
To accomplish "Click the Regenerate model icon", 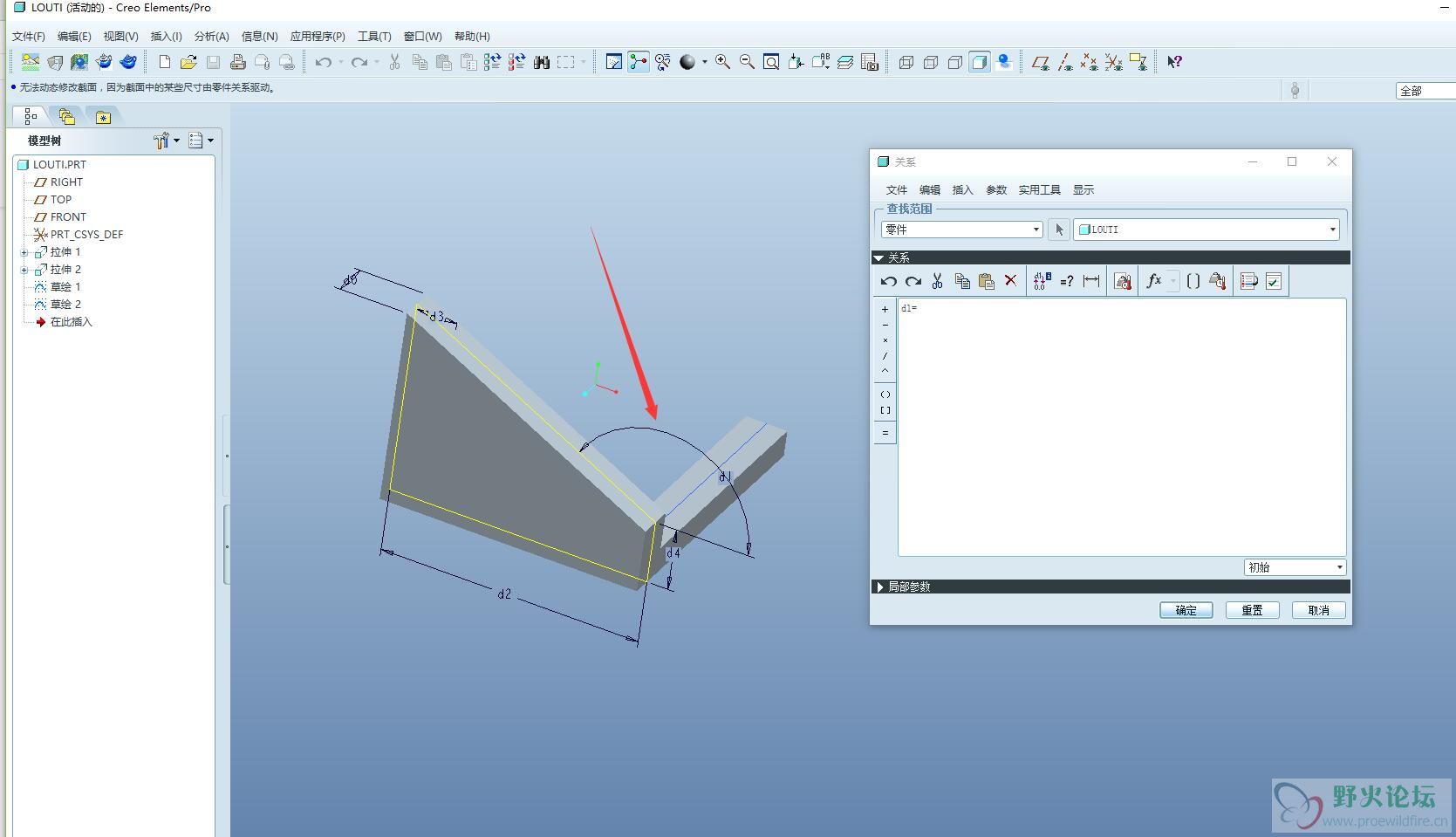I will click(x=492, y=62).
